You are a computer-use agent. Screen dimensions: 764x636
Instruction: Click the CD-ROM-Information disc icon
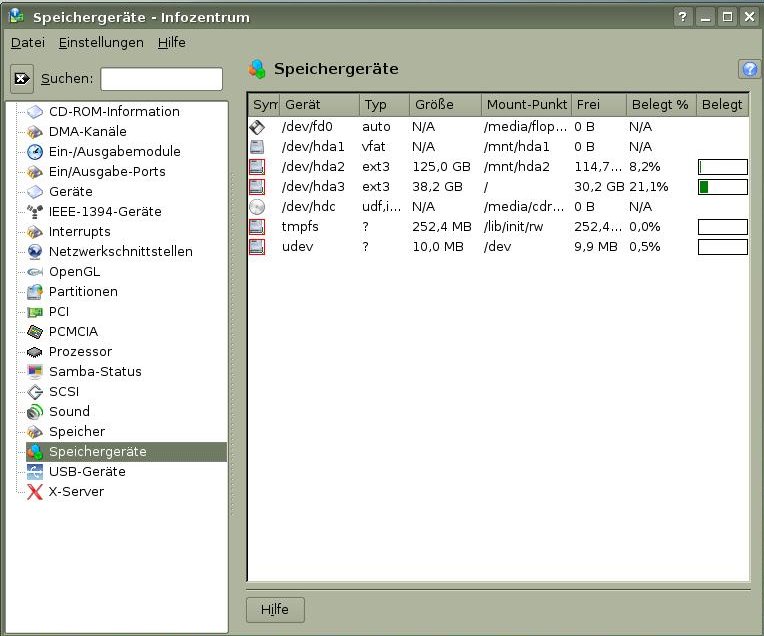tap(35, 112)
